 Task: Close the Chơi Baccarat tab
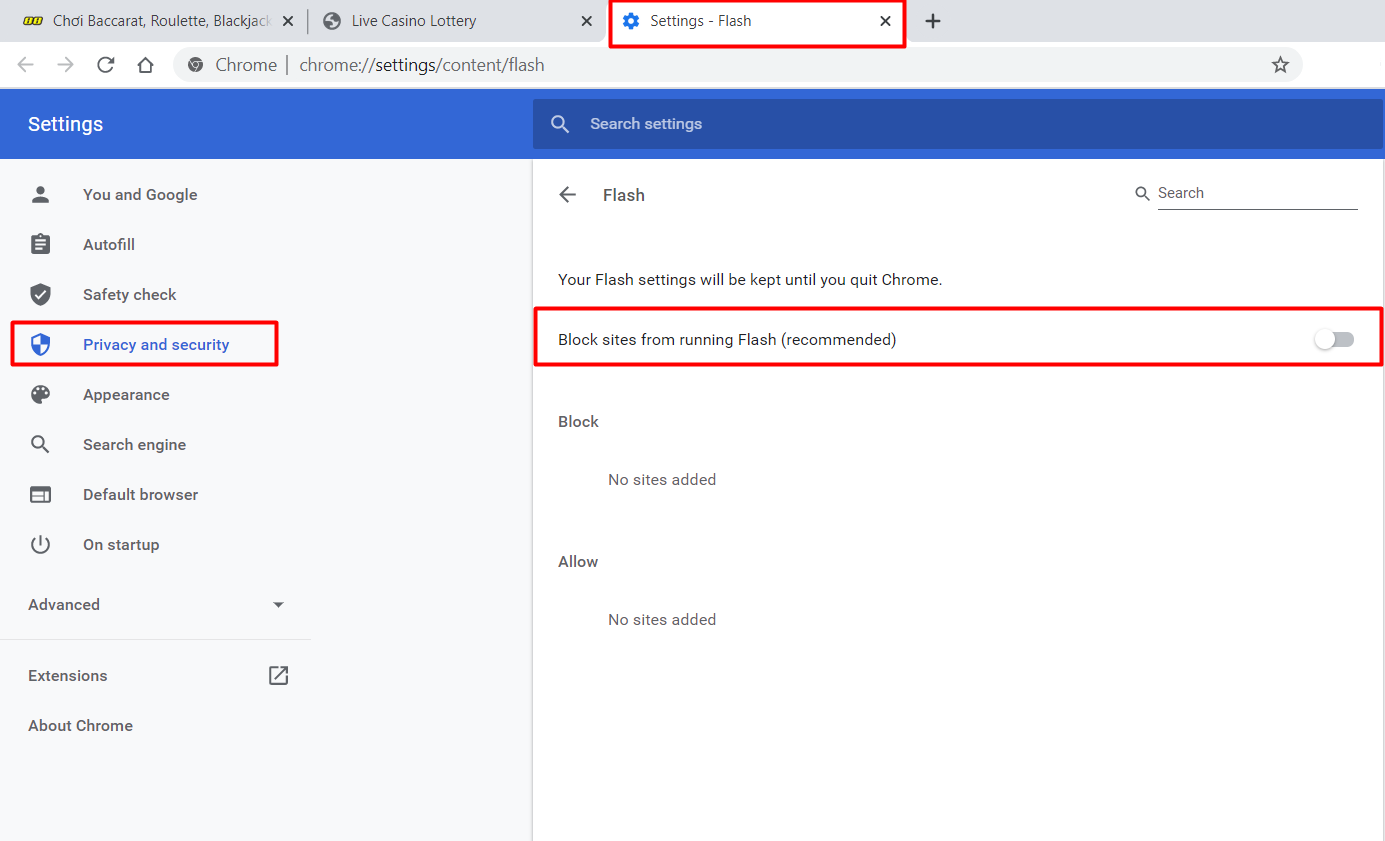(288, 21)
